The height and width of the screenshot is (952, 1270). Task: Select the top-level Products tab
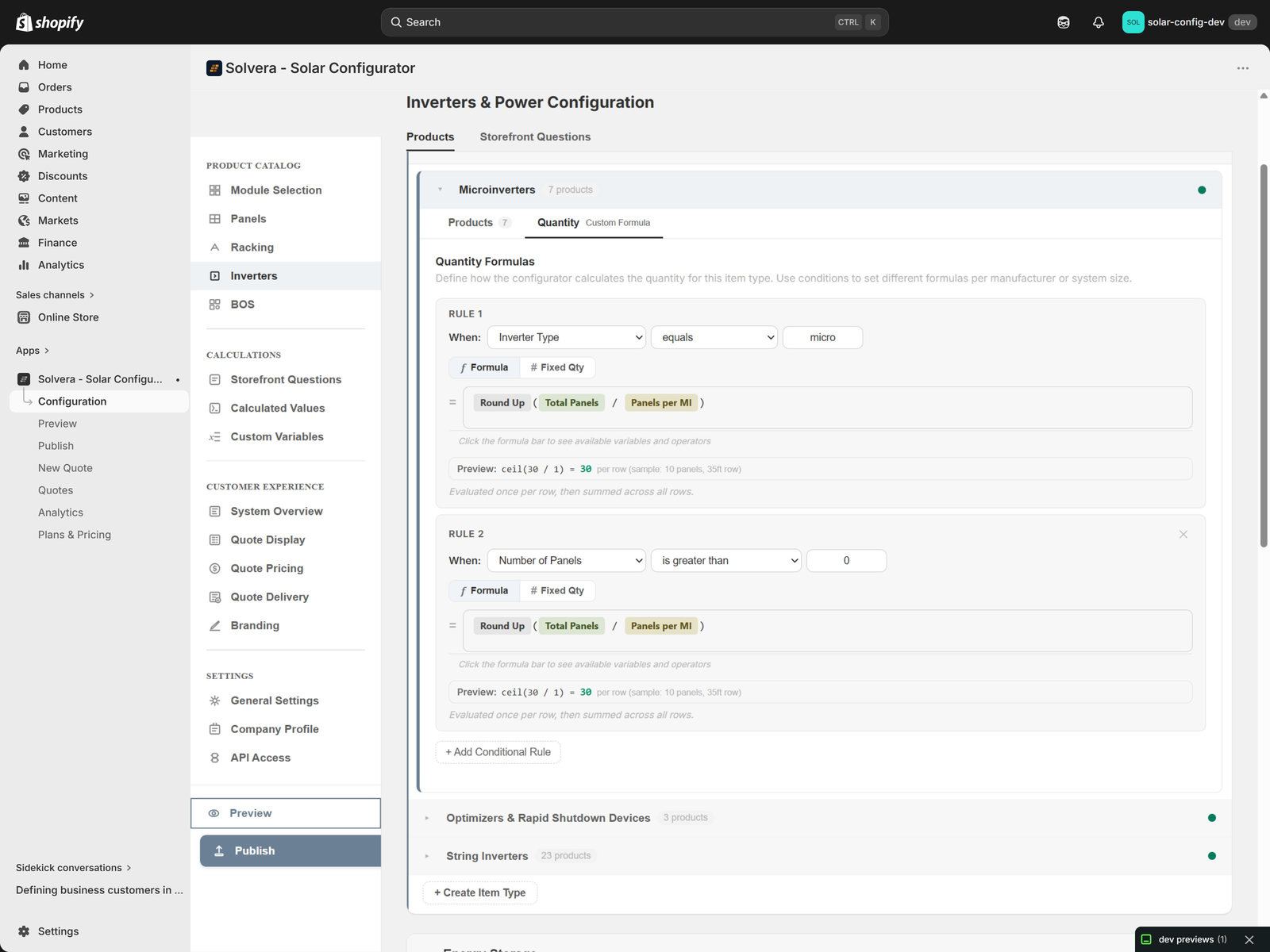(430, 136)
